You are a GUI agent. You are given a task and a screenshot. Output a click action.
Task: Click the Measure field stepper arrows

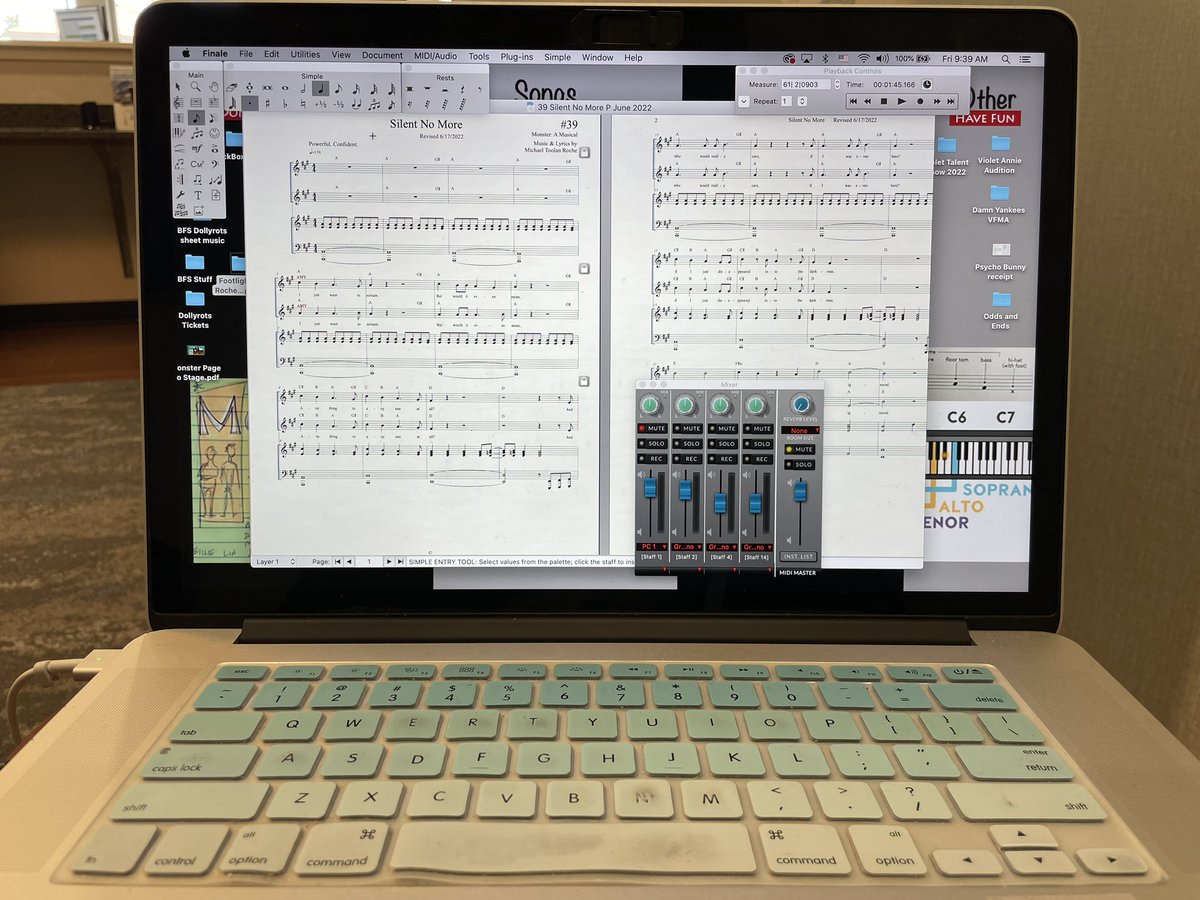[x=837, y=85]
